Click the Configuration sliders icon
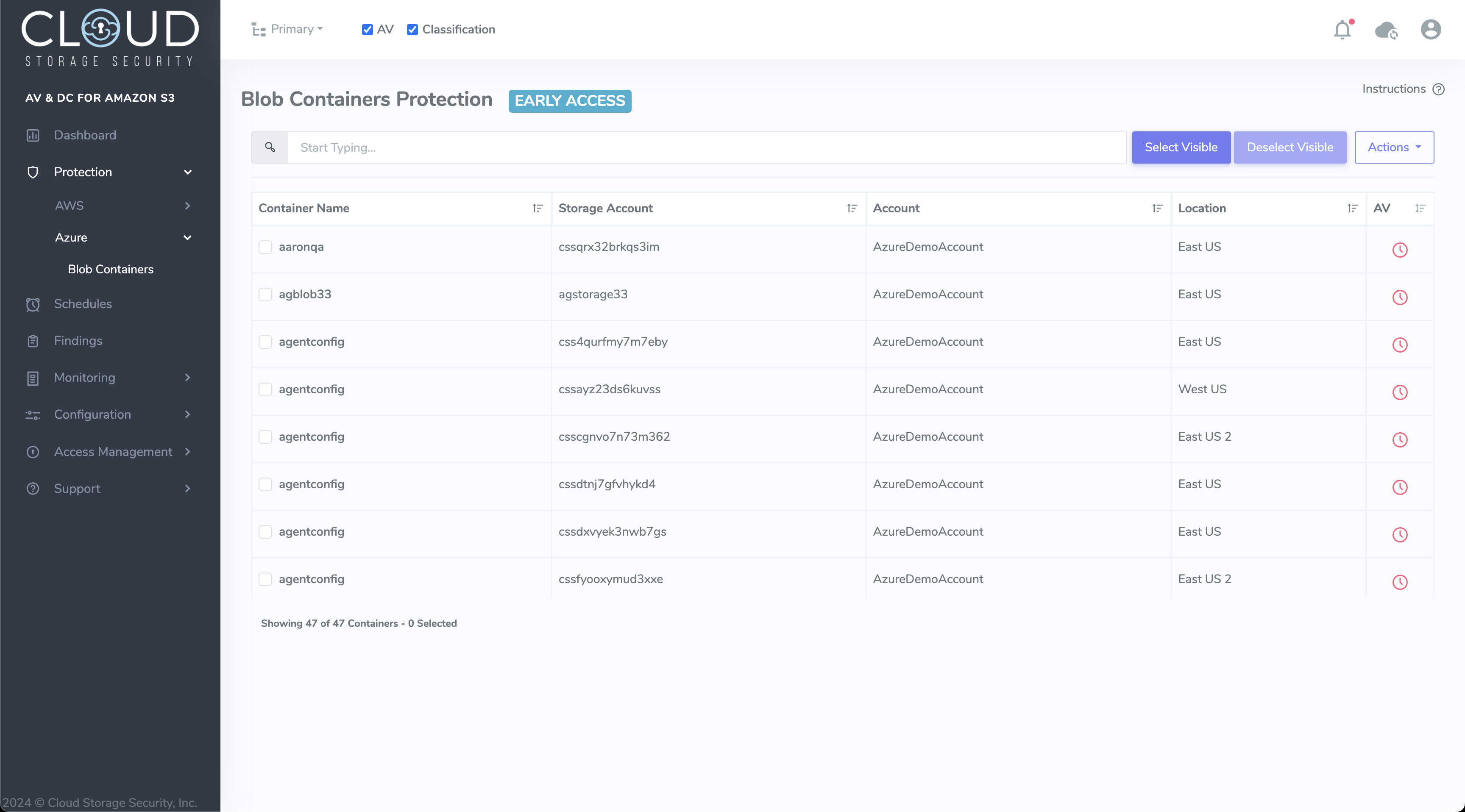Viewport: 1465px width, 812px height. click(x=33, y=415)
